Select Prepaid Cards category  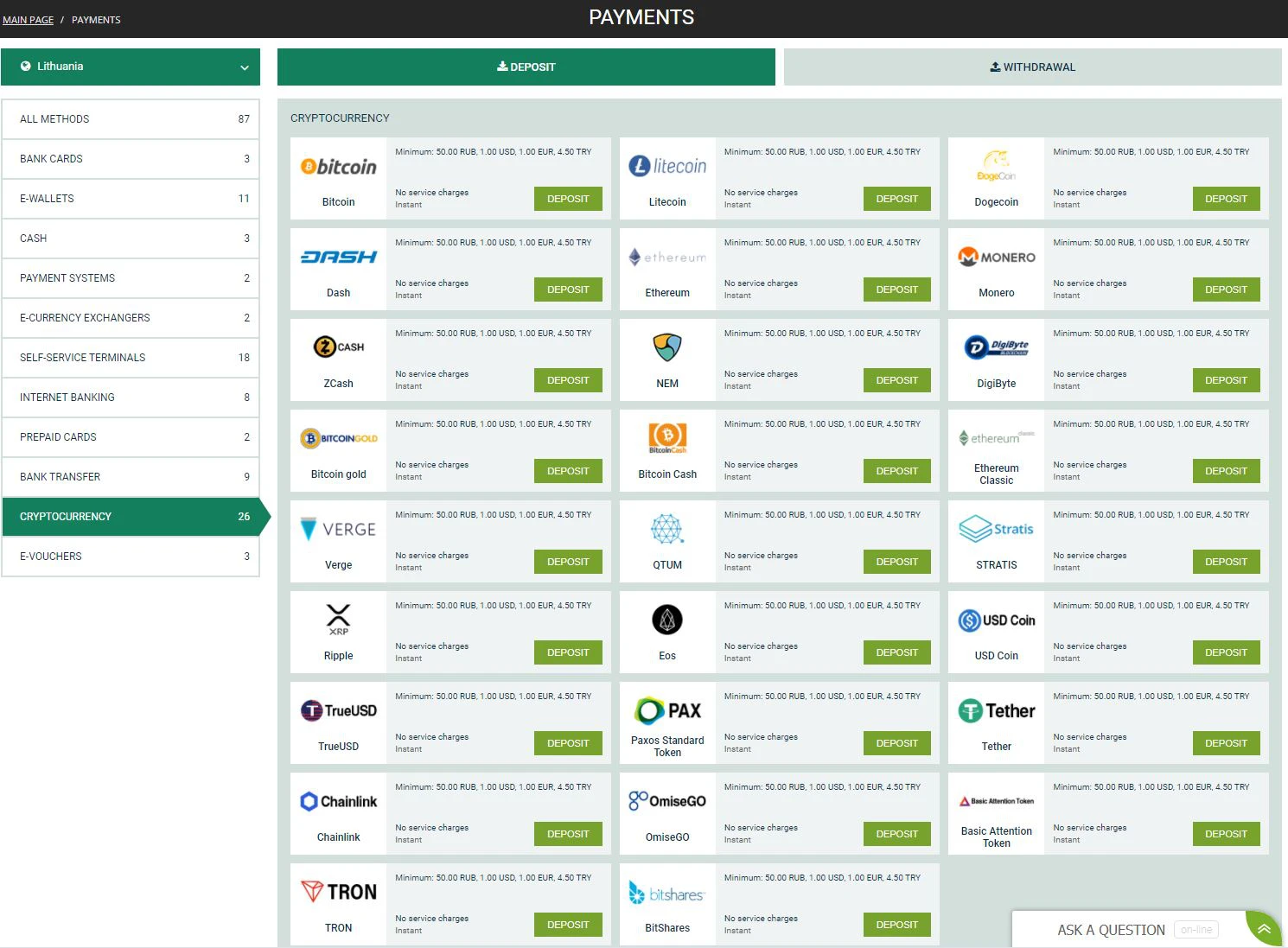pos(131,437)
